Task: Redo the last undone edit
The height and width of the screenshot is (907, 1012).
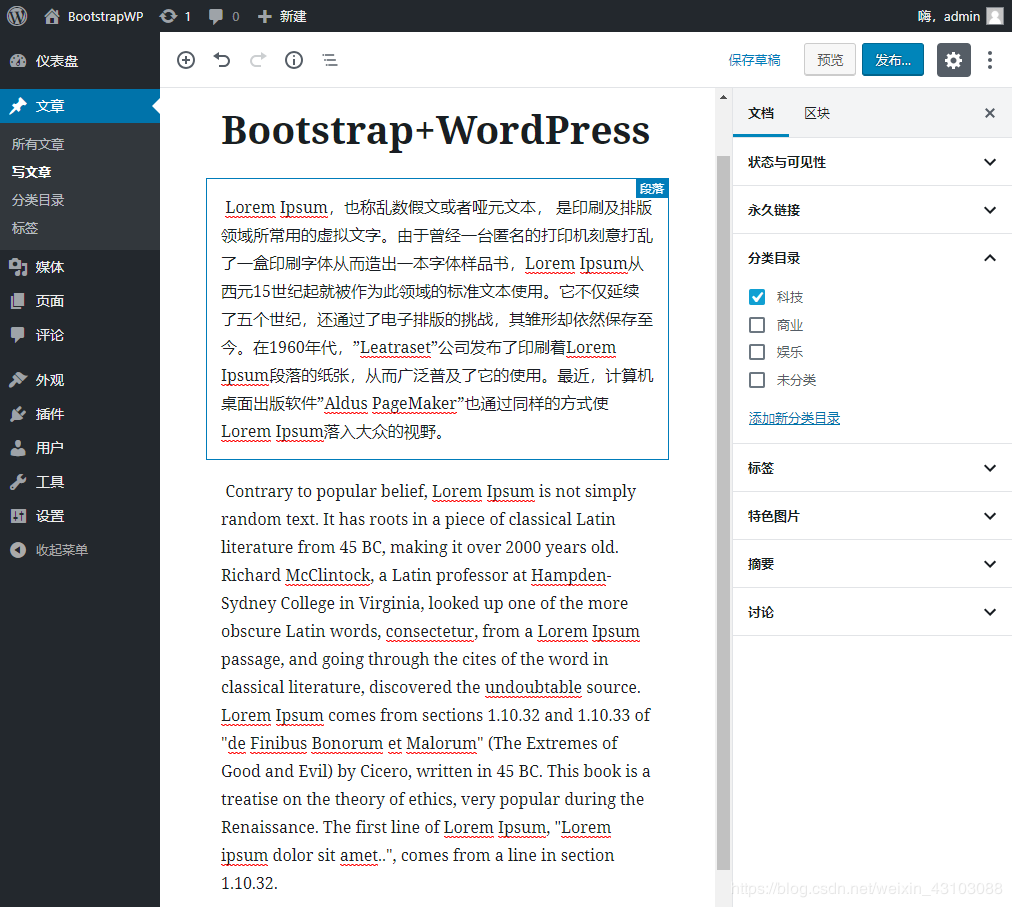Action: coord(258,60)
